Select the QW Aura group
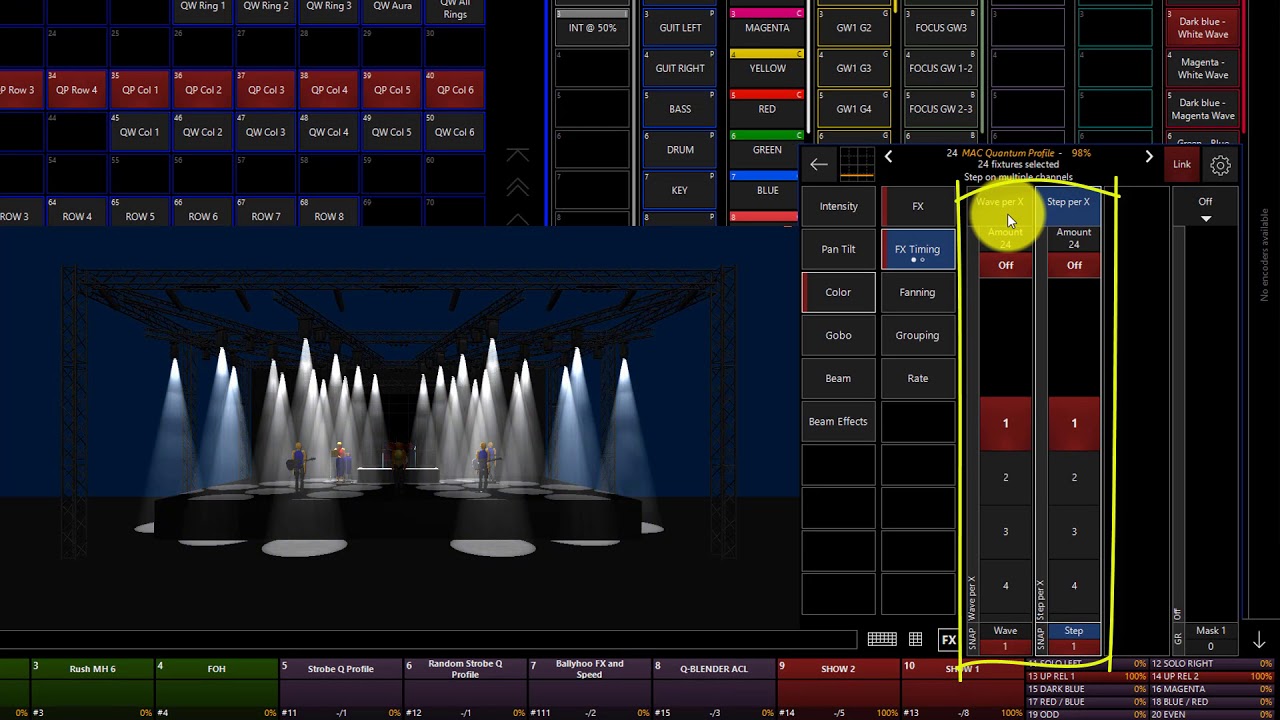The width and height of the screenshot is (1280, 720). coord(392,9)
